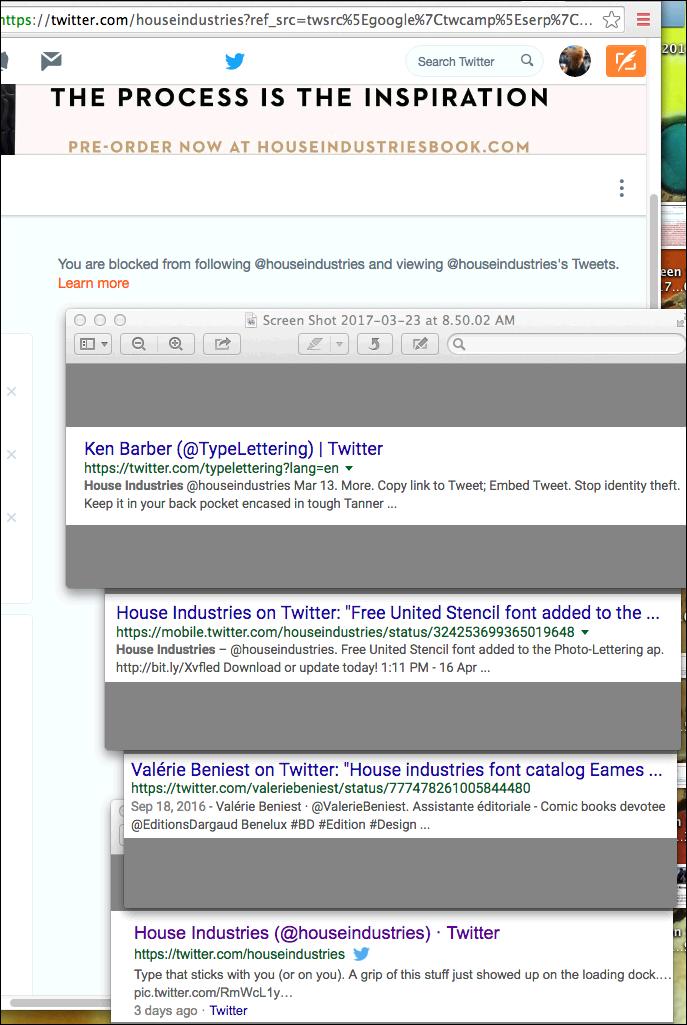The height and width of the screenshot is (1025, 687).
Task: Open the profile avatar menu
Action: tap(575, 61)
